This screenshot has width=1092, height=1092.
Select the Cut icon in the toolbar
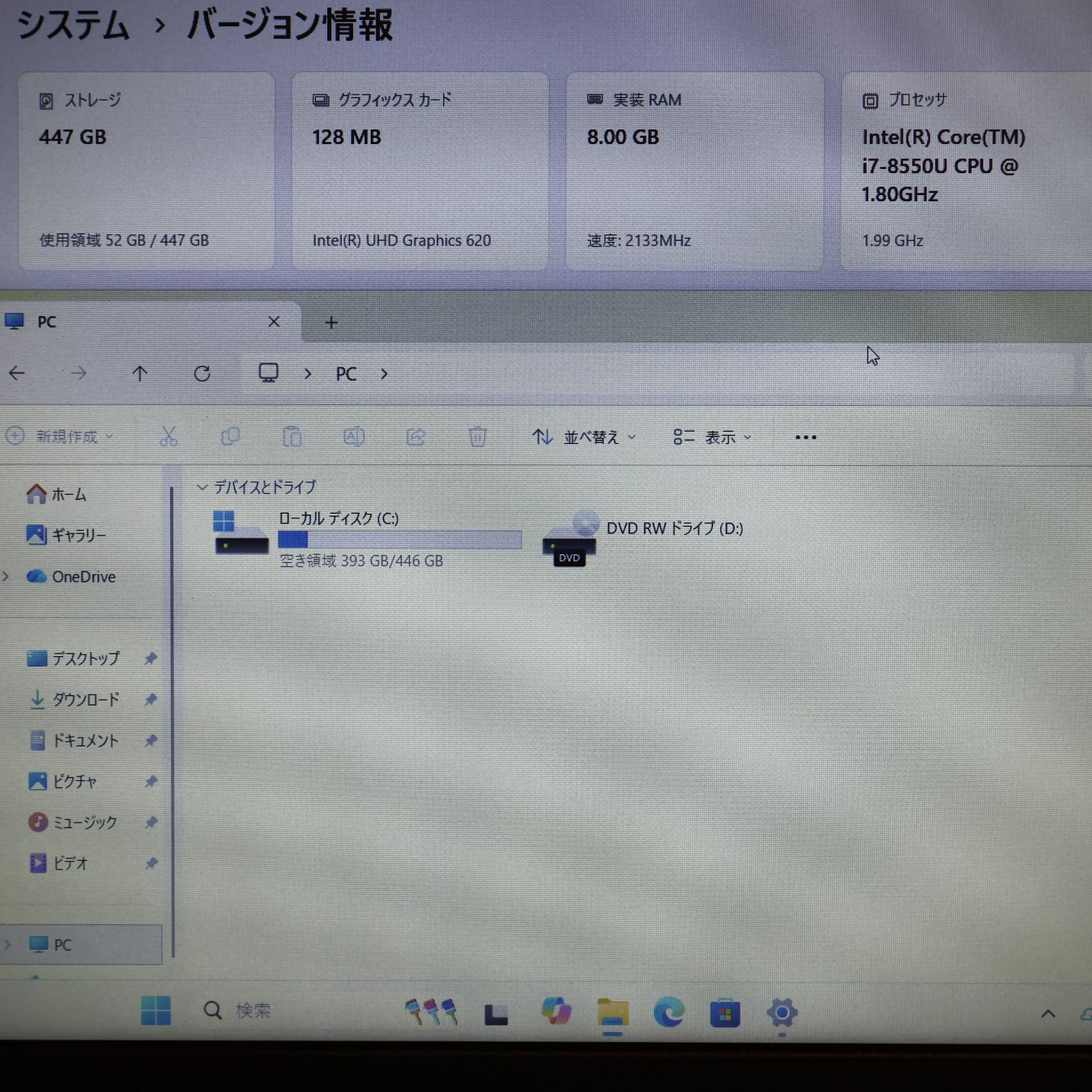pyautogui.click(x=169, y=436)
